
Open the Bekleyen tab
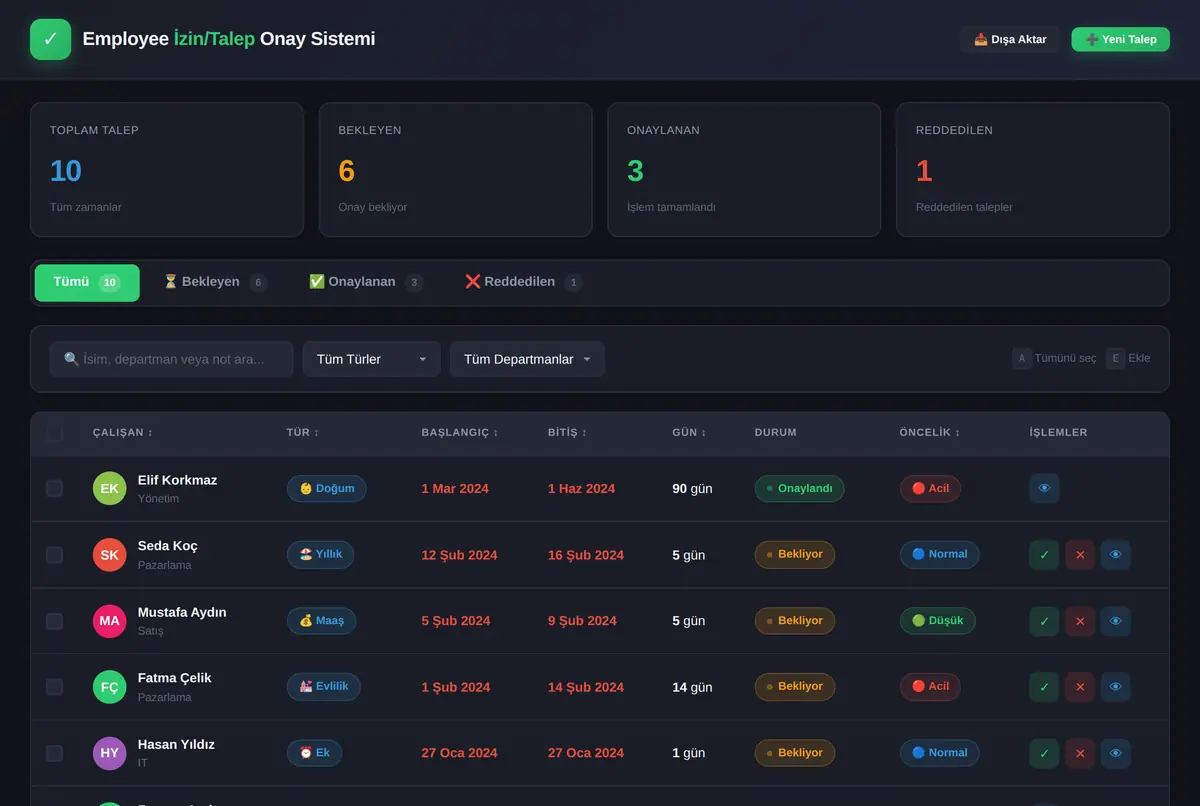[x=215, y=282]
